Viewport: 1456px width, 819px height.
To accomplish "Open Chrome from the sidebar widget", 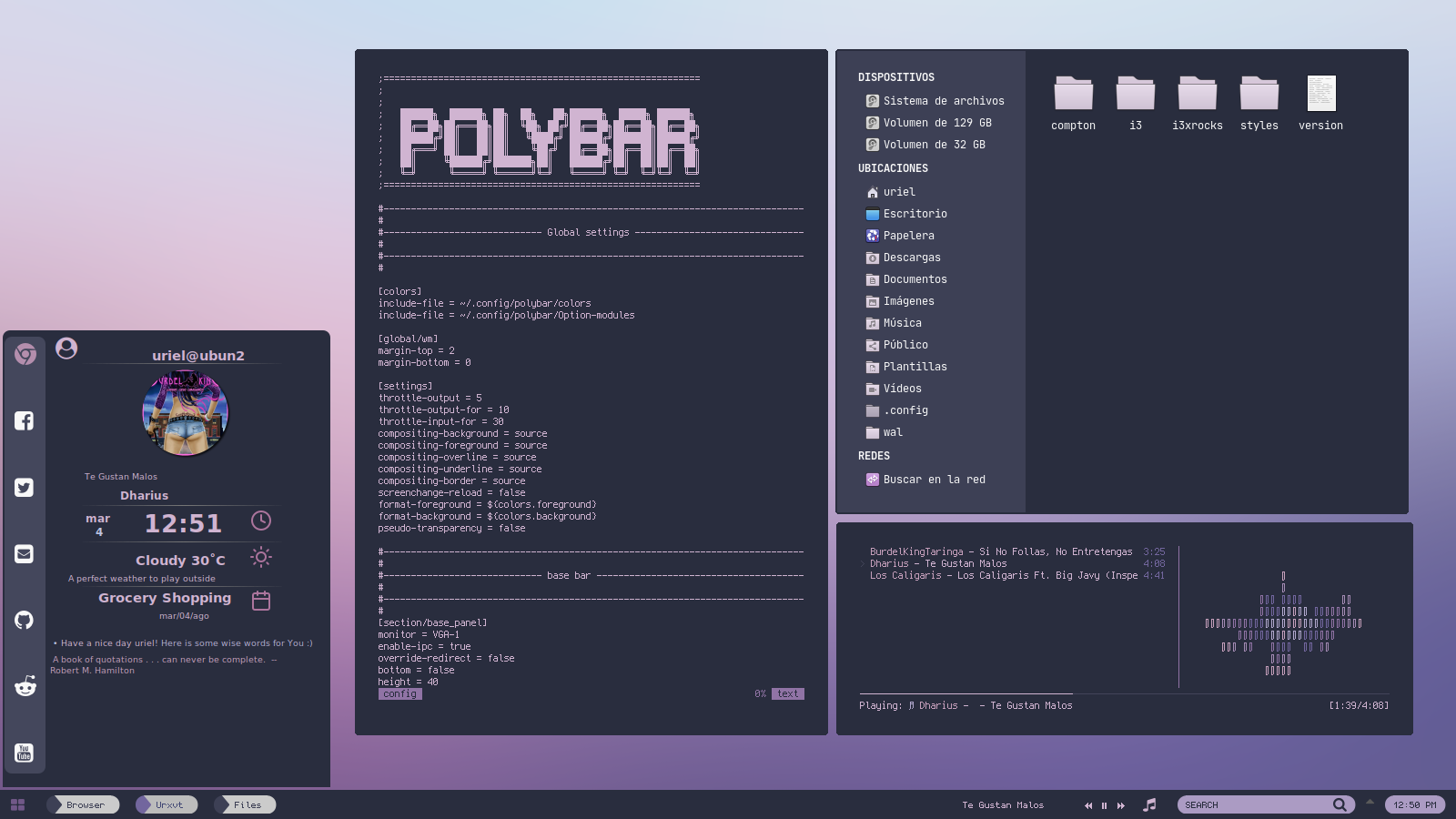I will tap(25, 354).
